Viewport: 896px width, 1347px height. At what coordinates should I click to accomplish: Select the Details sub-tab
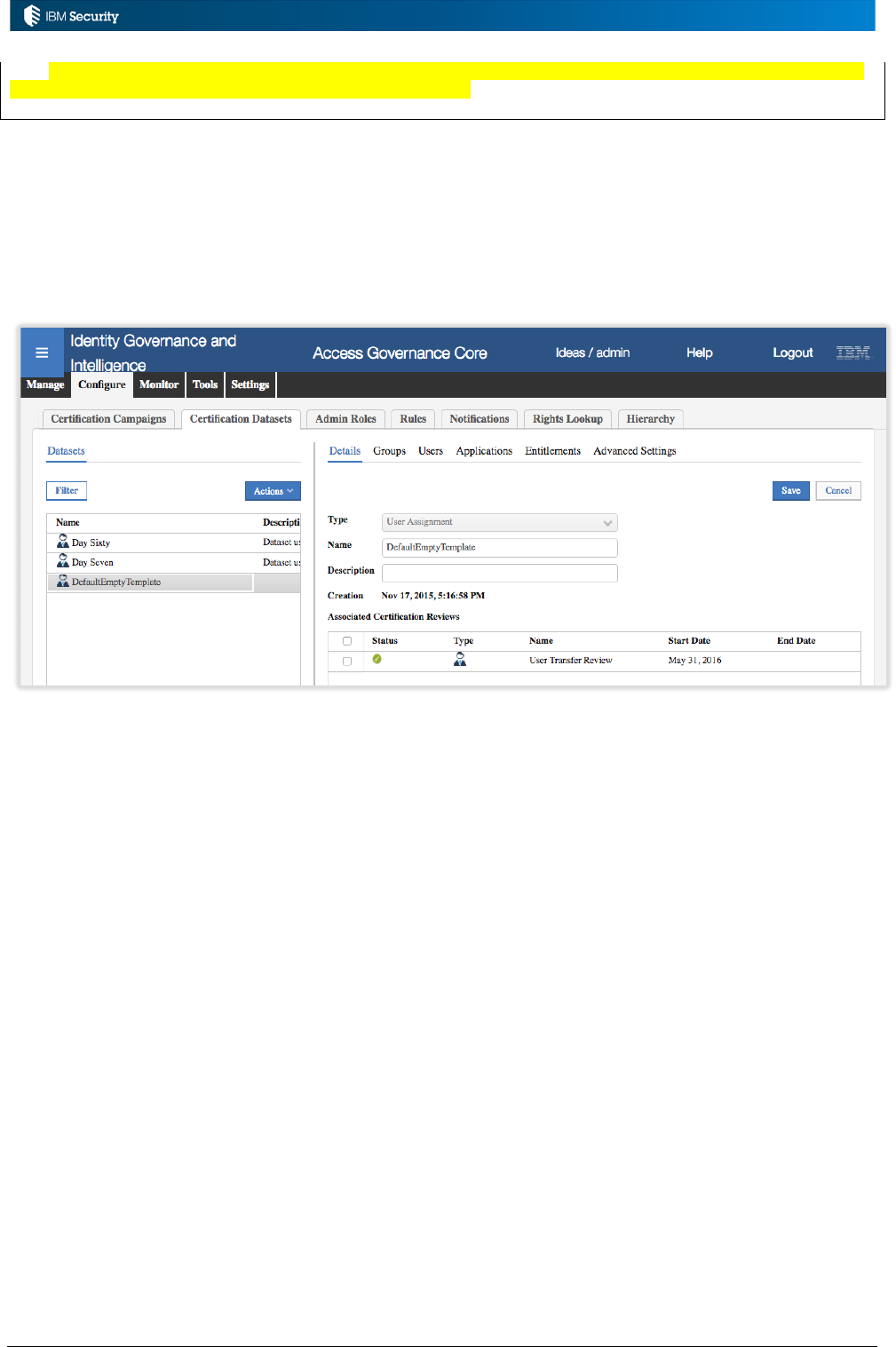[x=345, y=451]
